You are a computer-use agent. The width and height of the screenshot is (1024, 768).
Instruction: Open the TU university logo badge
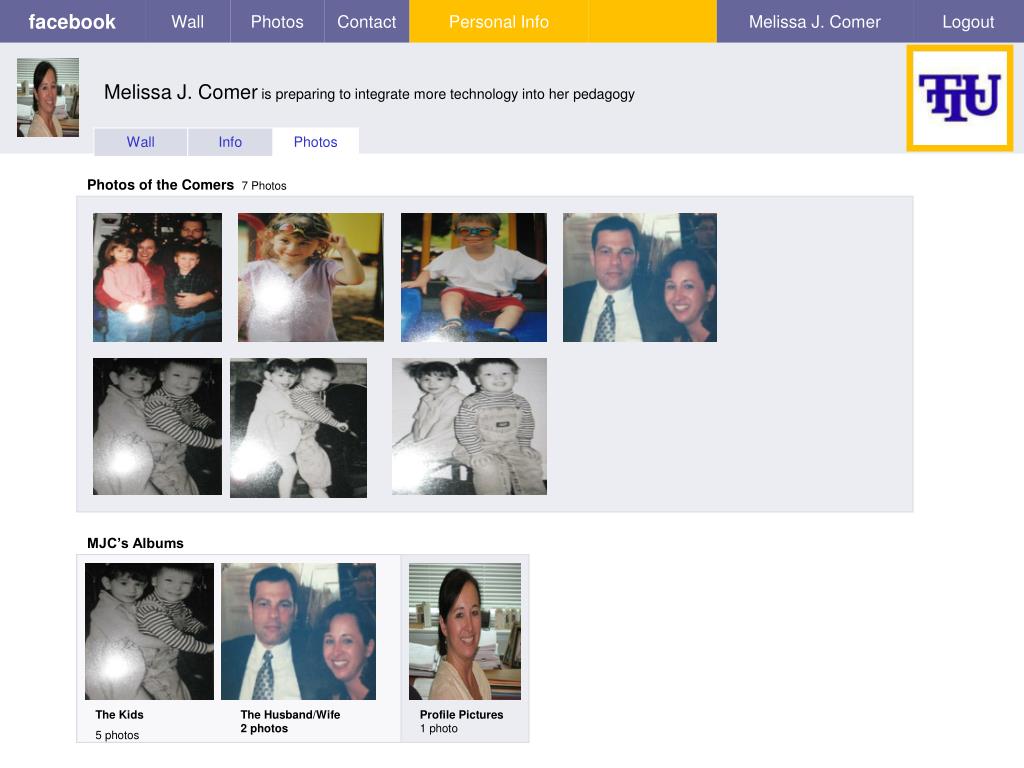[959, 98]
